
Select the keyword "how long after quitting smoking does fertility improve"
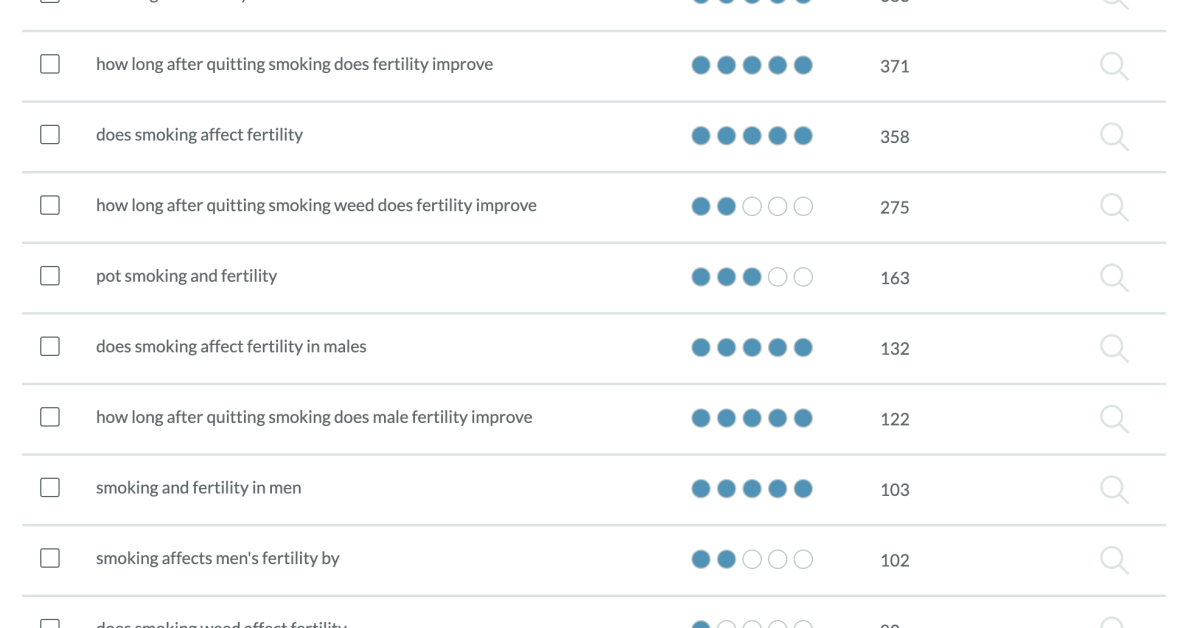(293, 64)
